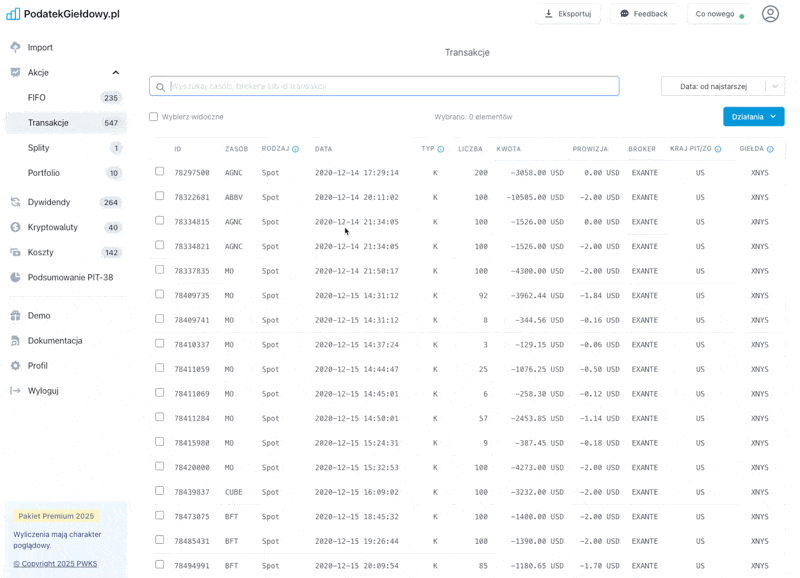Toggle the Wybierz widoczne checkbox
Image resolution: width=800 pixels, height=578 pixels.
coord(153,117)
